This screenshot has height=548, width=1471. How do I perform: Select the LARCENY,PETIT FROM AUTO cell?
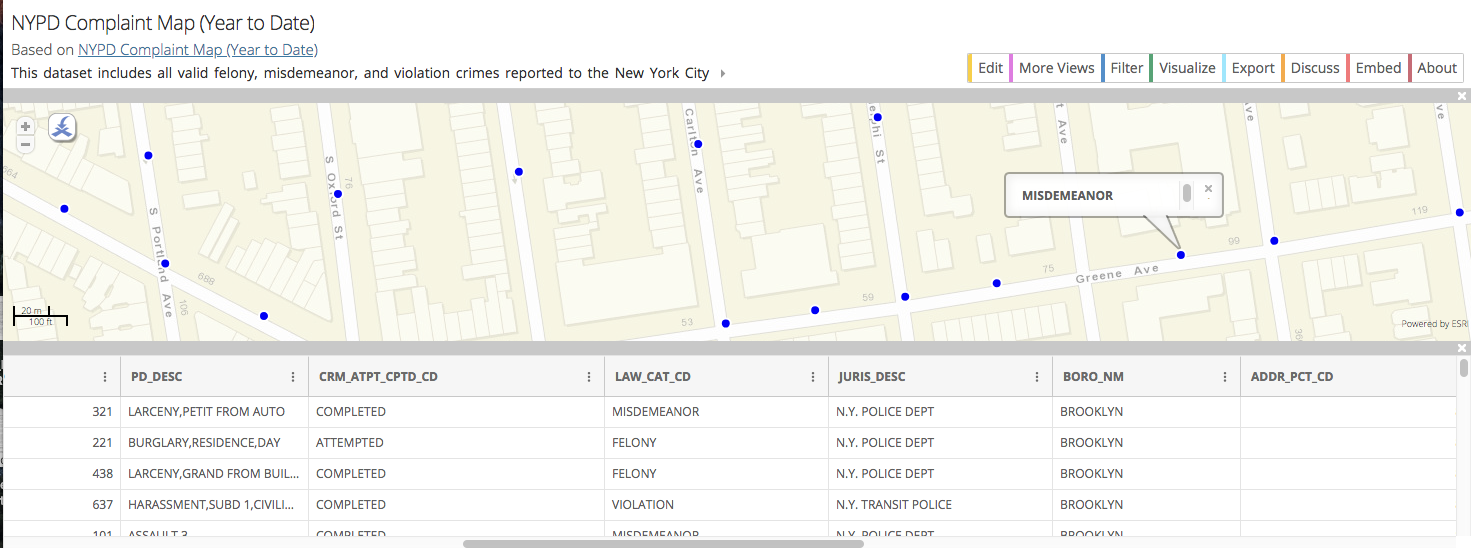coord(214,412)
